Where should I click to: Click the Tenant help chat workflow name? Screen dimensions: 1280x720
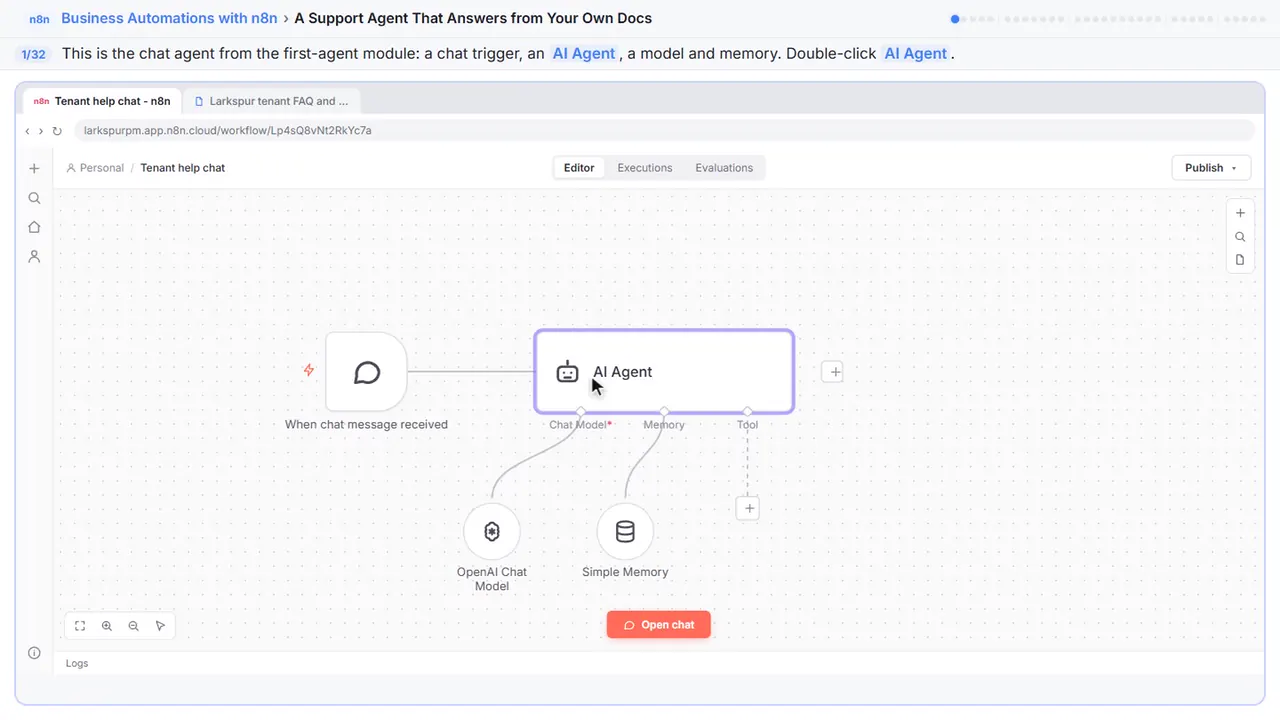[183, 168]
